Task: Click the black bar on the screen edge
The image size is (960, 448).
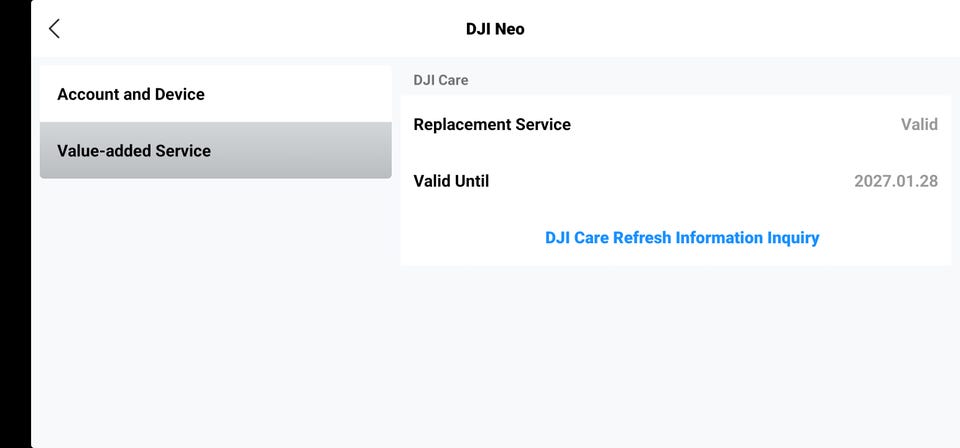Action: pyautogui.click(x=15, y=224)
